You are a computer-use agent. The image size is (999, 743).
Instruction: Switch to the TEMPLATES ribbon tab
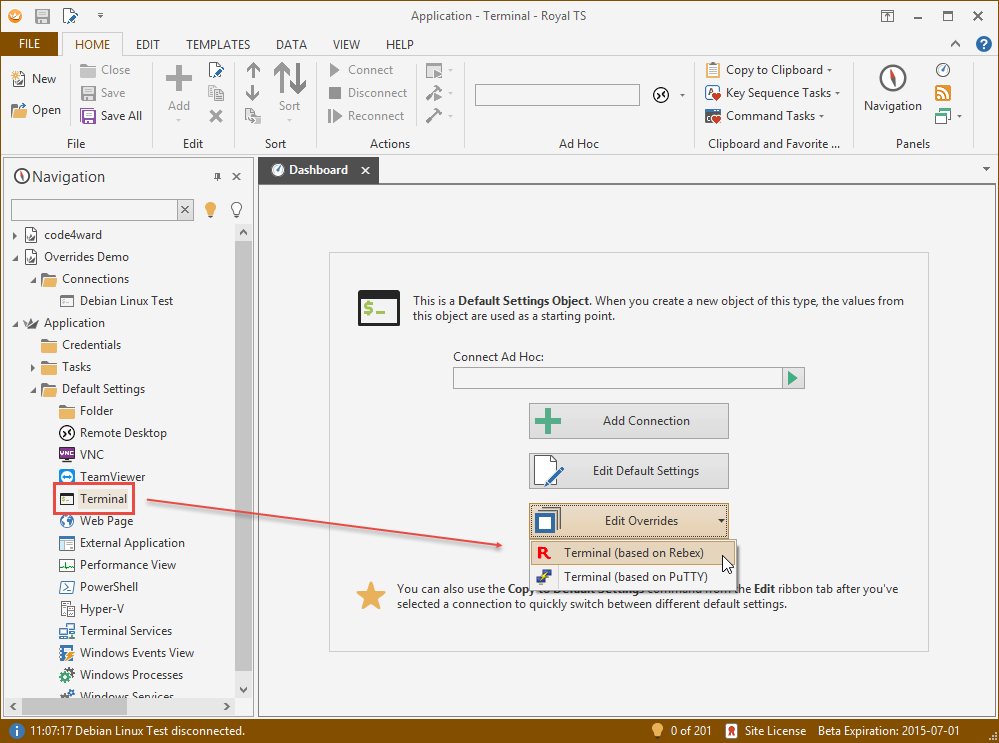tap(218, 45)
